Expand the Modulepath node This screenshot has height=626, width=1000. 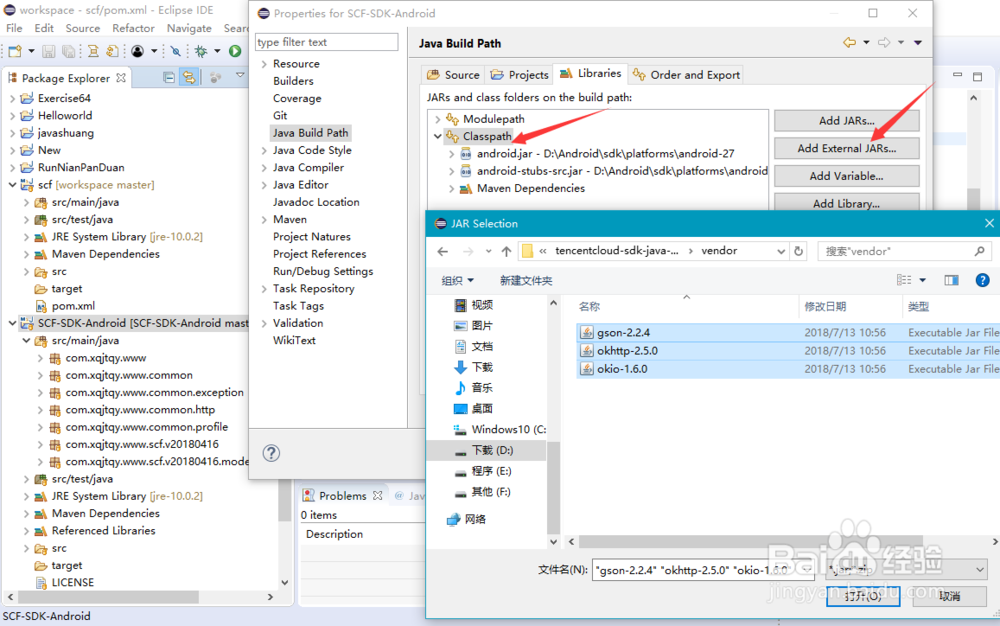[438, 119]
